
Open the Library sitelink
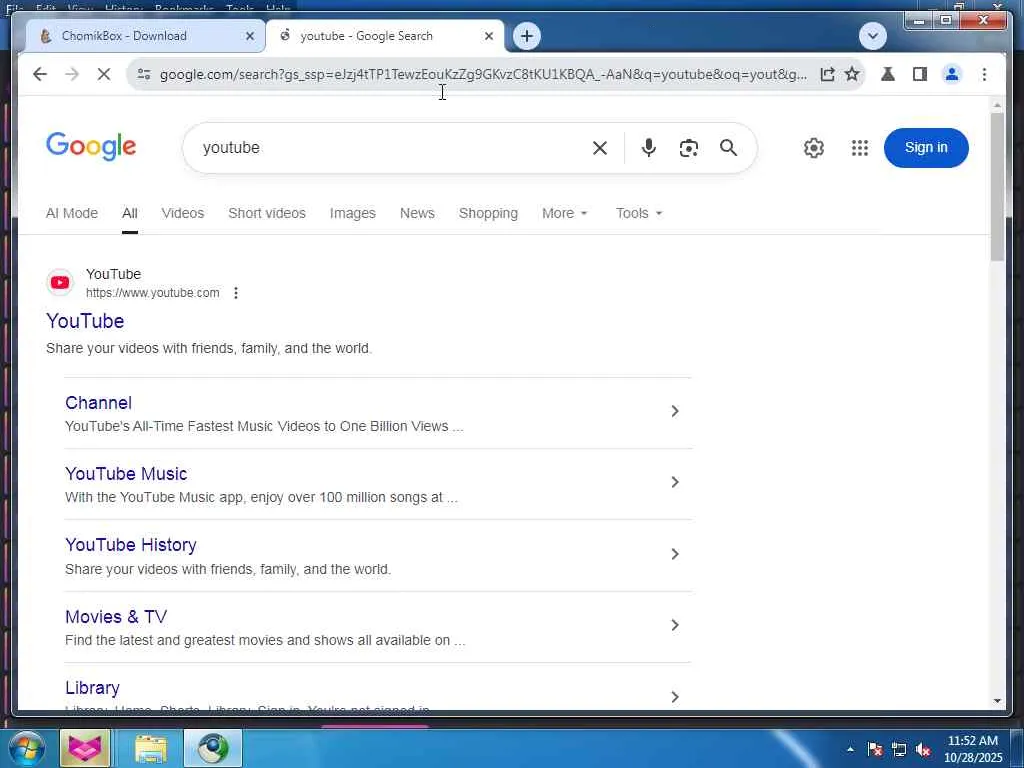pos(92,688)
